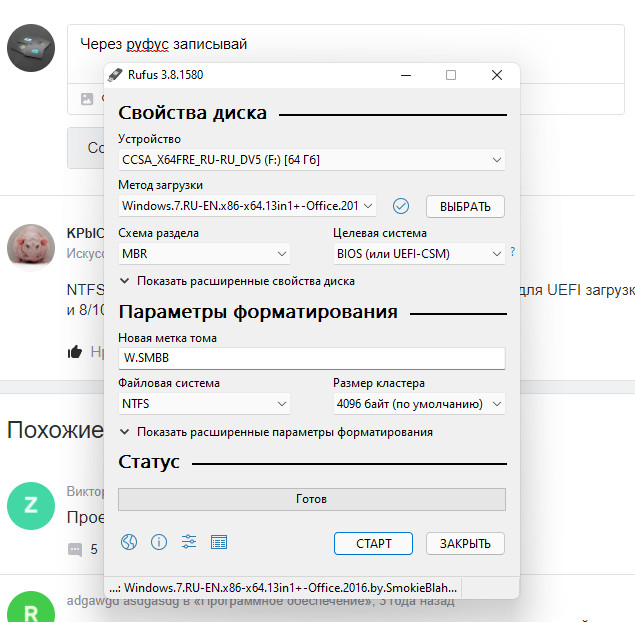Image resolution: width=635 pixels, height=622 pixels.
Task: Expand Показать расширенные параметры форматирования
Action: [276, 432]
